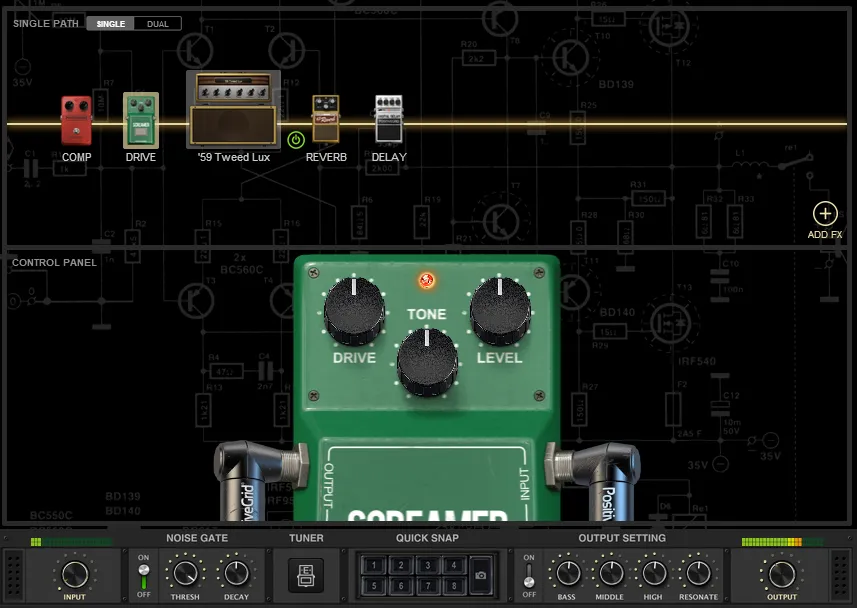The image size is (857, 608).
Task: Click the COMP label text
Action: click(77, 157)
